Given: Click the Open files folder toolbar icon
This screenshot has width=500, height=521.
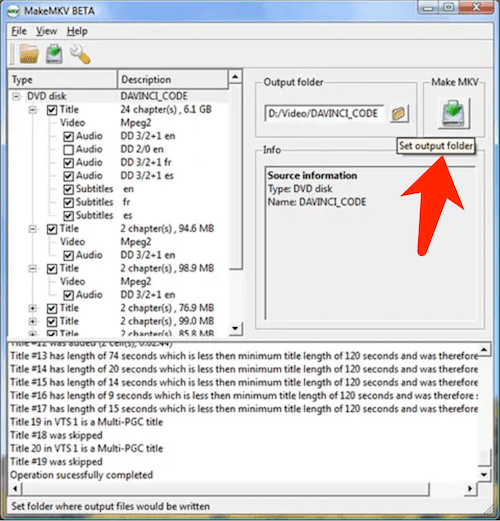Looking at the screenshot, I should [x=29, y=54].
